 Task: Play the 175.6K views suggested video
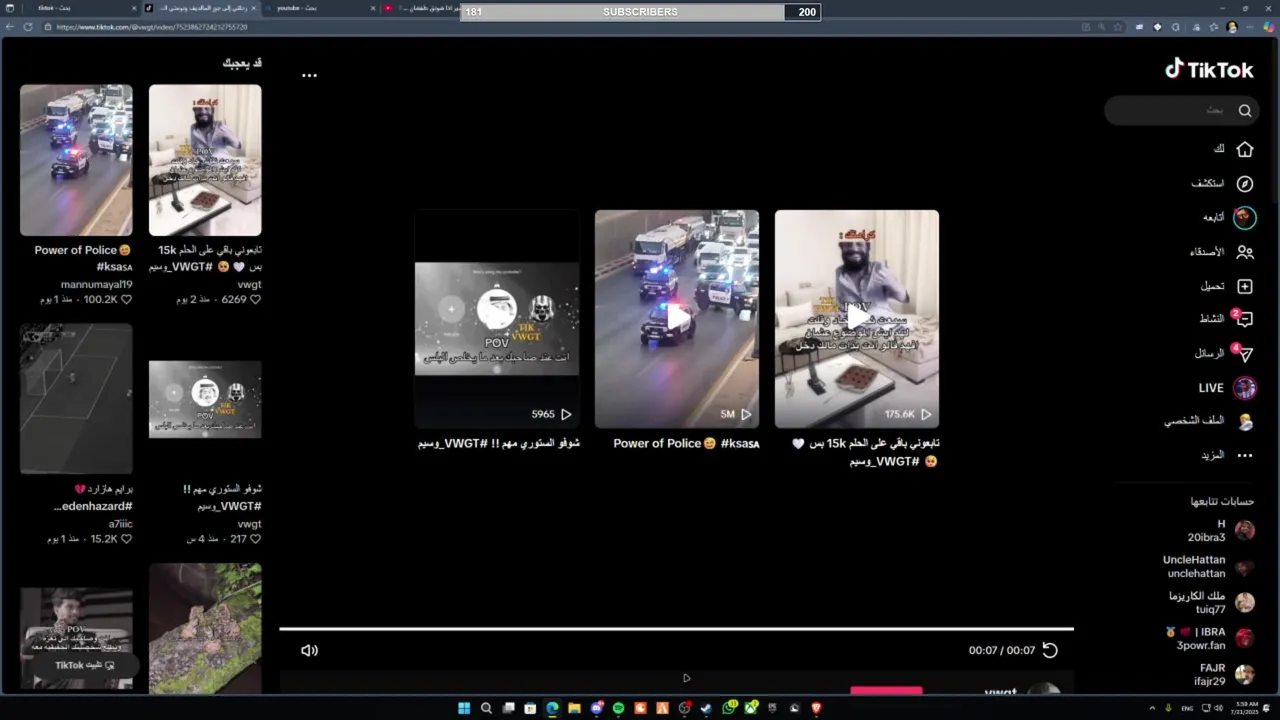[x=857, y=319]
